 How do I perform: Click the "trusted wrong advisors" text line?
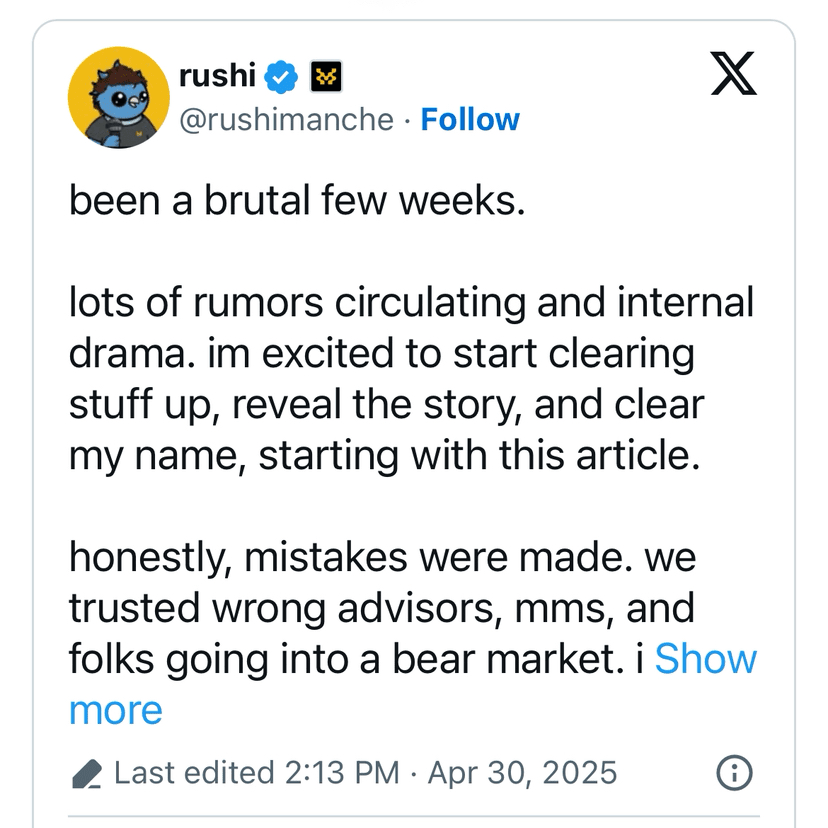pyautogui.click(x=381, y=608)
